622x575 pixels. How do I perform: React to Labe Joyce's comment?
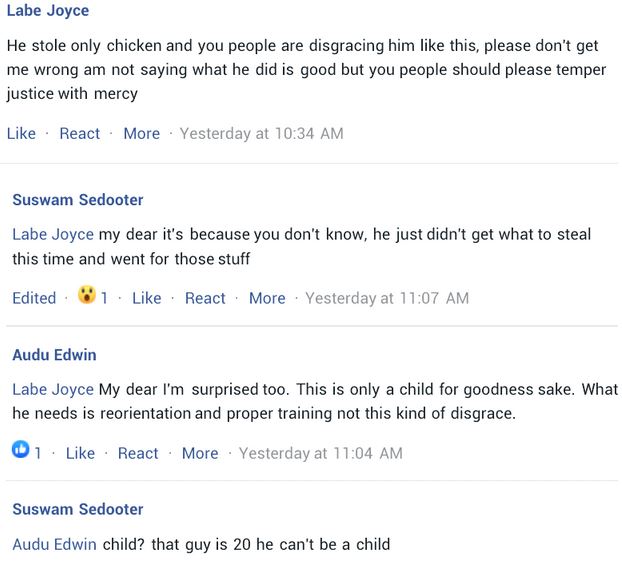(x=80, y=133)
